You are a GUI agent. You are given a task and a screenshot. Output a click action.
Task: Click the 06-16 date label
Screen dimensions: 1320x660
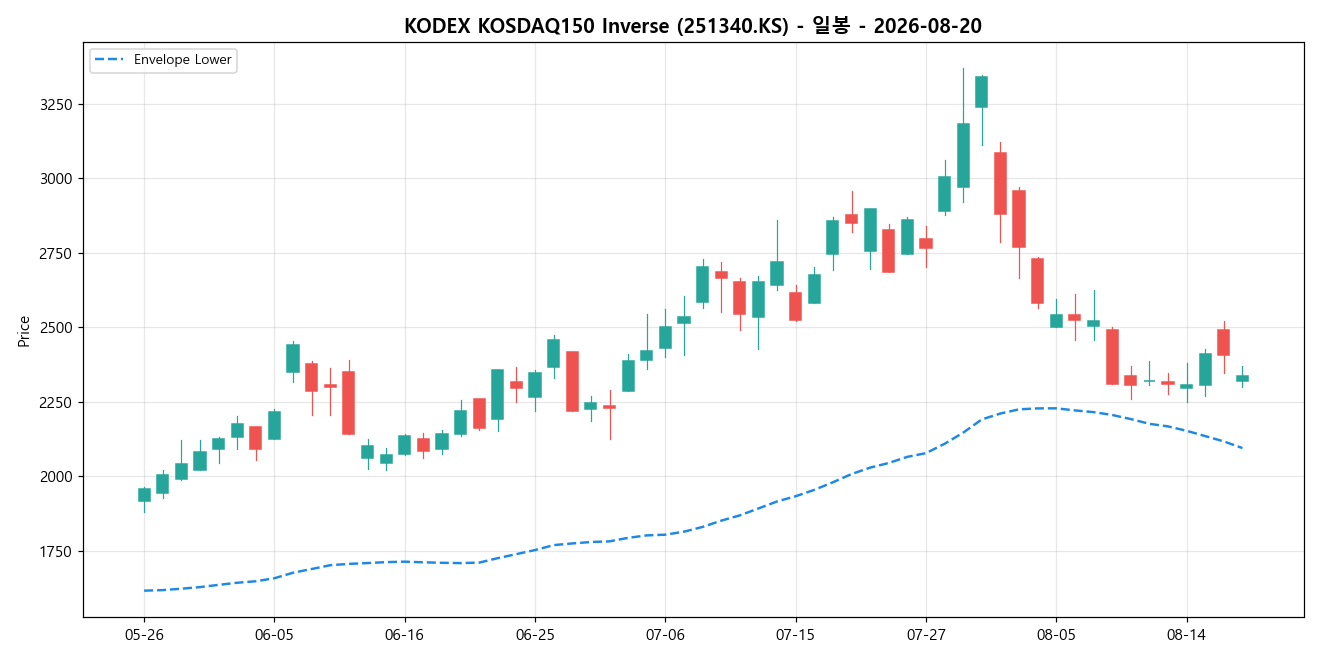coord(404,634)
